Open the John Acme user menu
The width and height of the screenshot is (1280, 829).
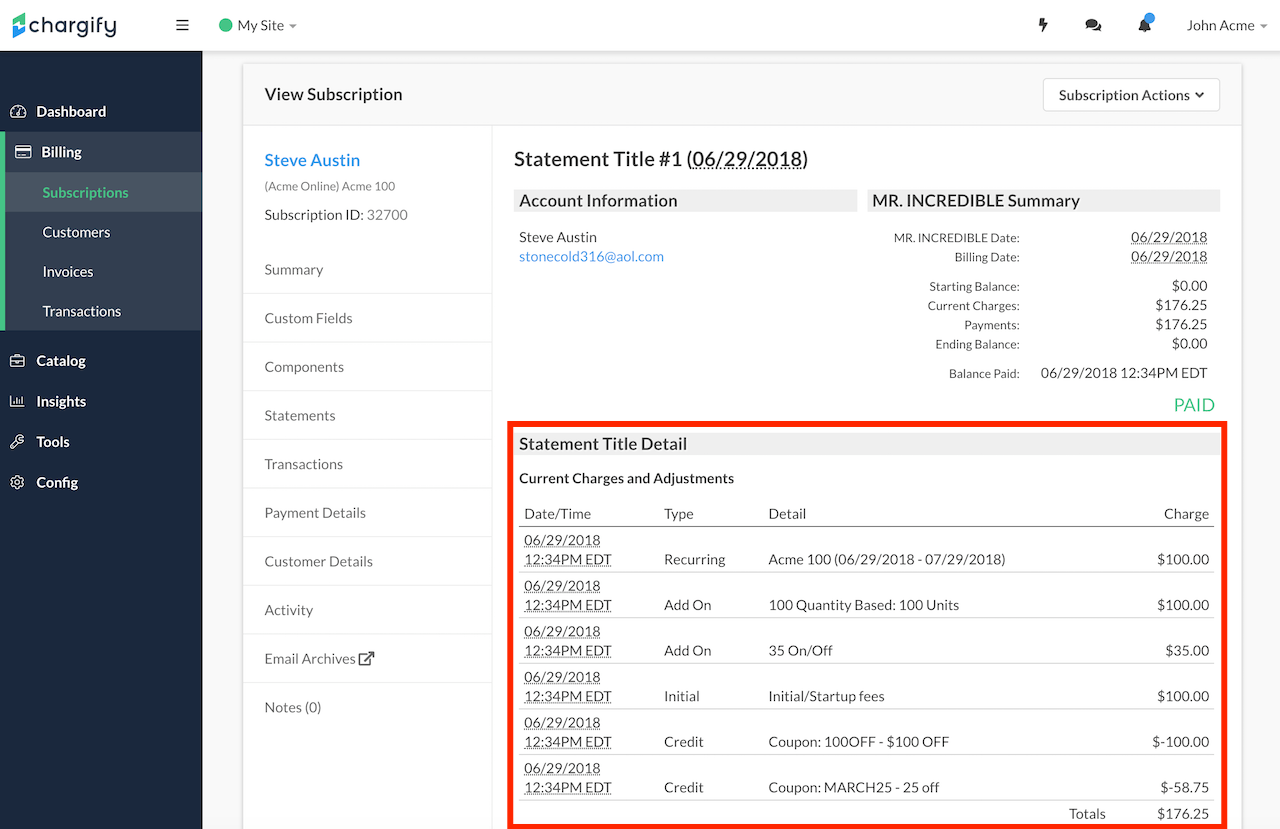1227,25
